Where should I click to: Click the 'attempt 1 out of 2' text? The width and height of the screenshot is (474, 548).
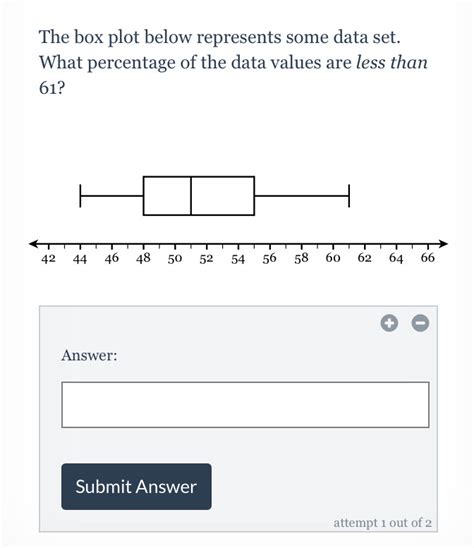pos(382,523)
